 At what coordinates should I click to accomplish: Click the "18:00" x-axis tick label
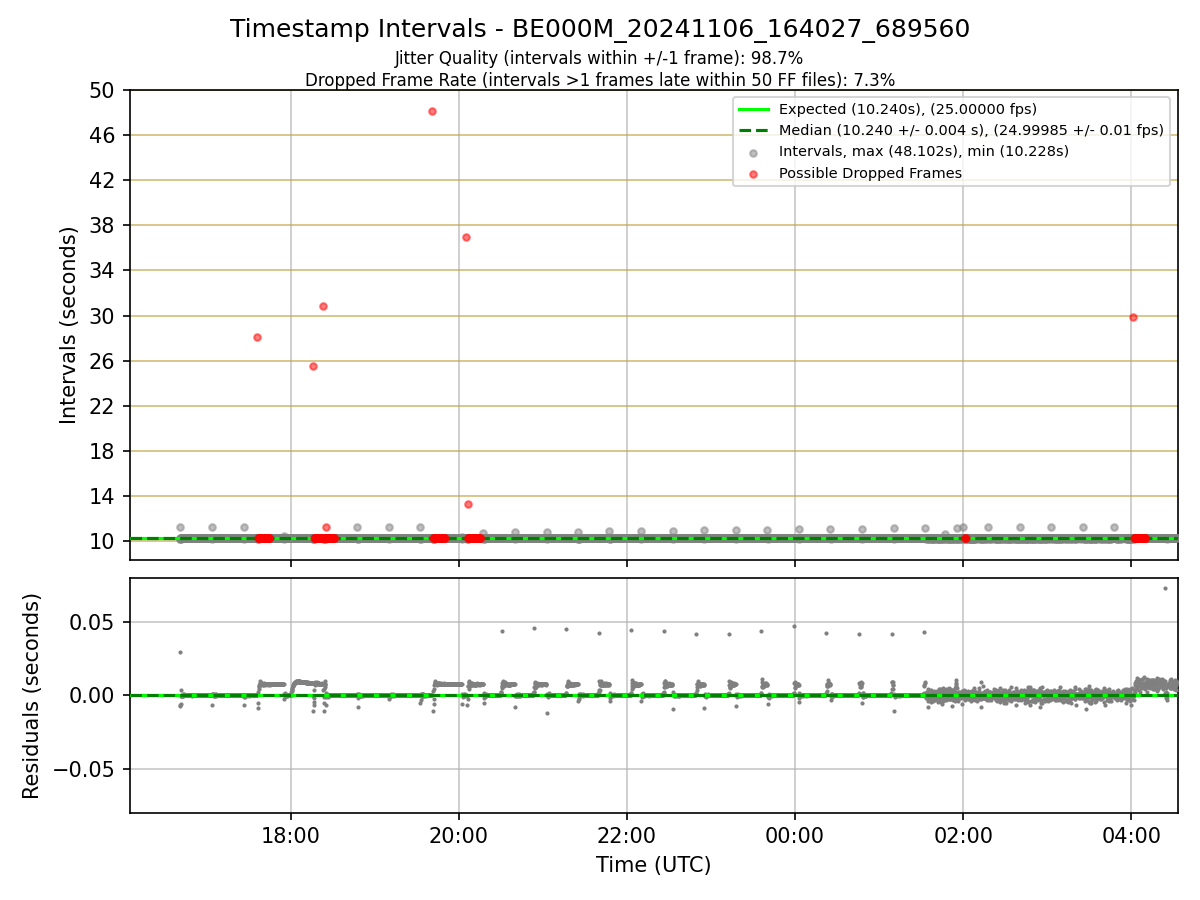(x=291, y=834)
